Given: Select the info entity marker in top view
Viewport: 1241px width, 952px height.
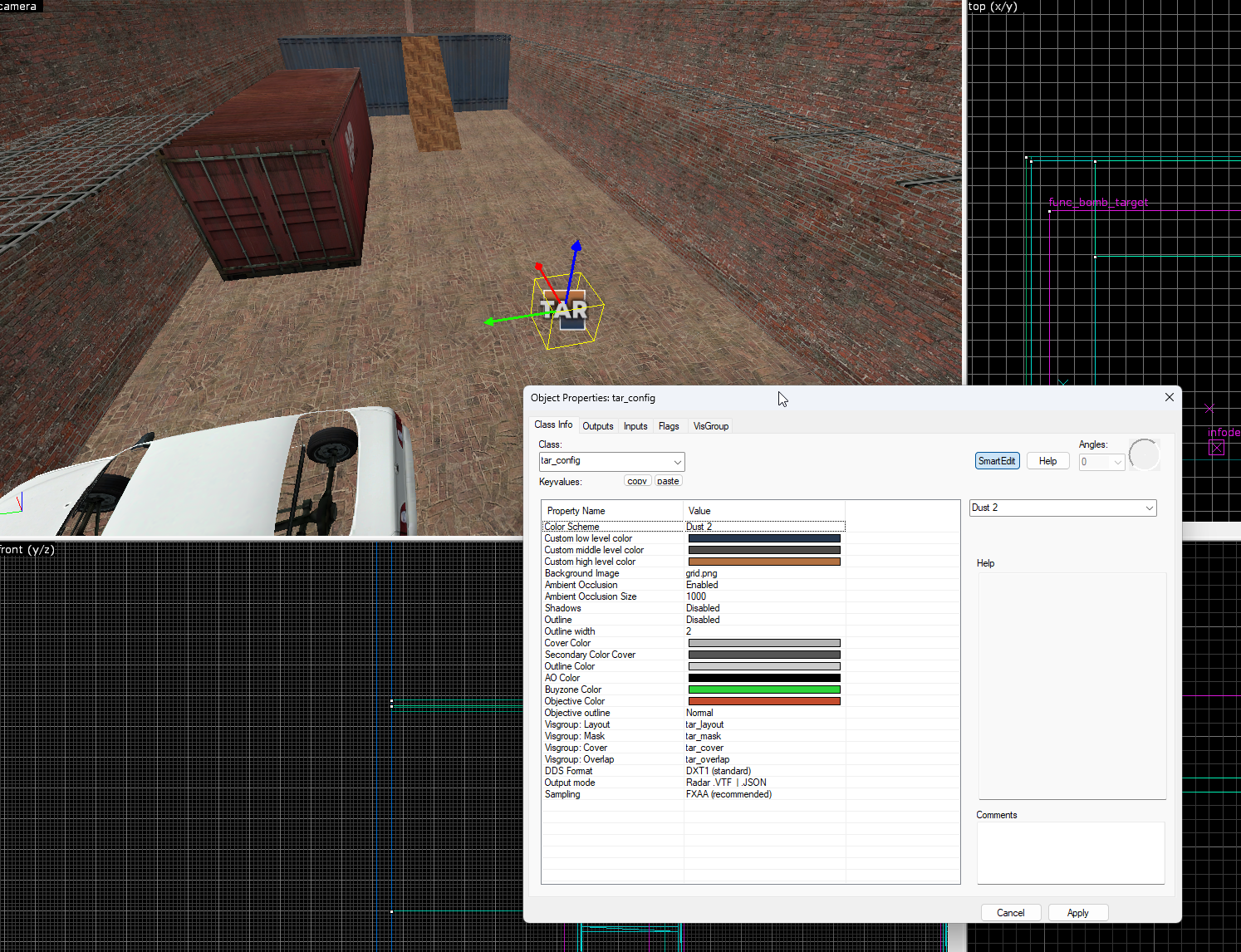Looking at the screenshot, I should [x=1217, y=448].
